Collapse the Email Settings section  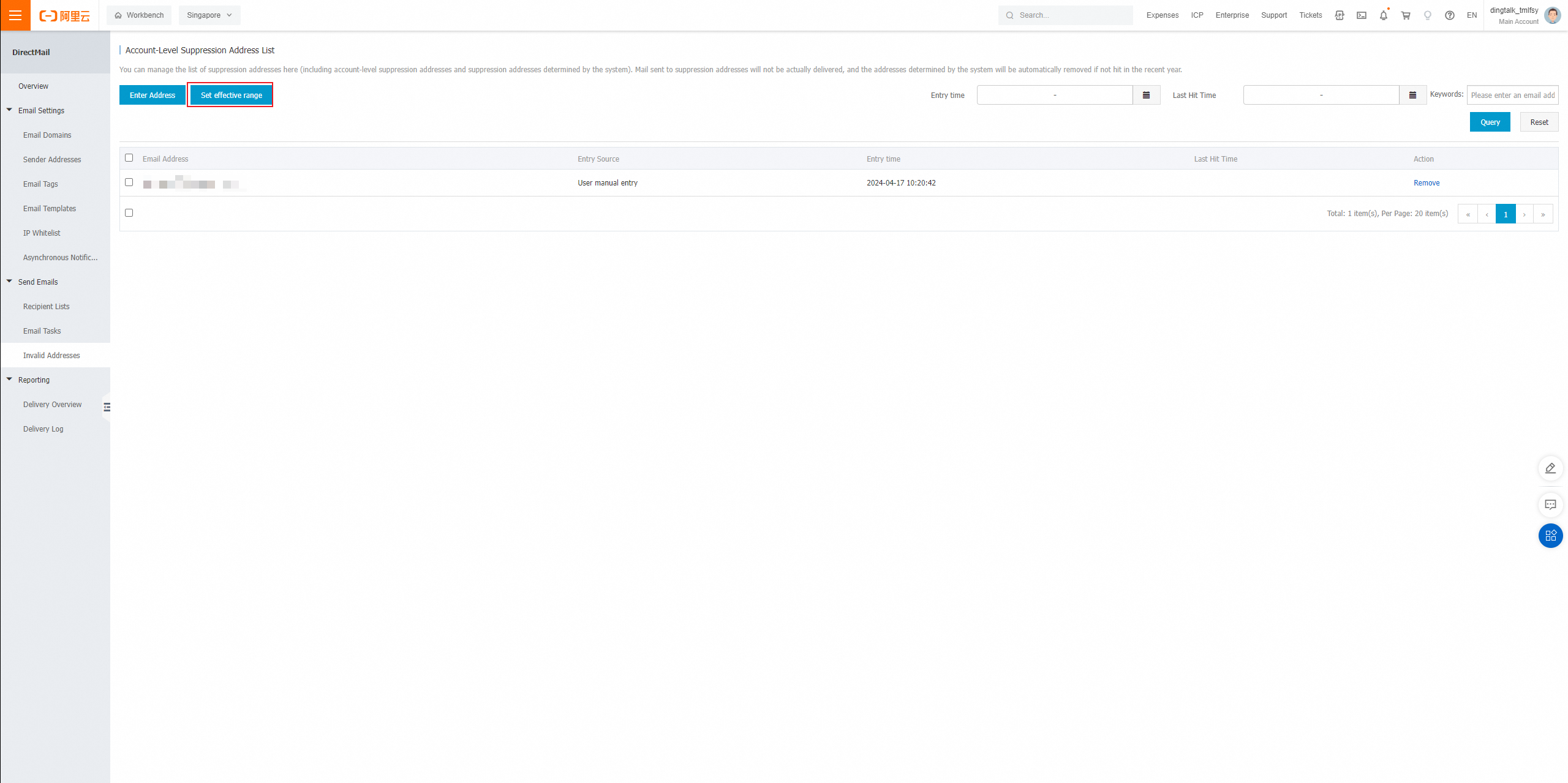click(x=10, y=110)
